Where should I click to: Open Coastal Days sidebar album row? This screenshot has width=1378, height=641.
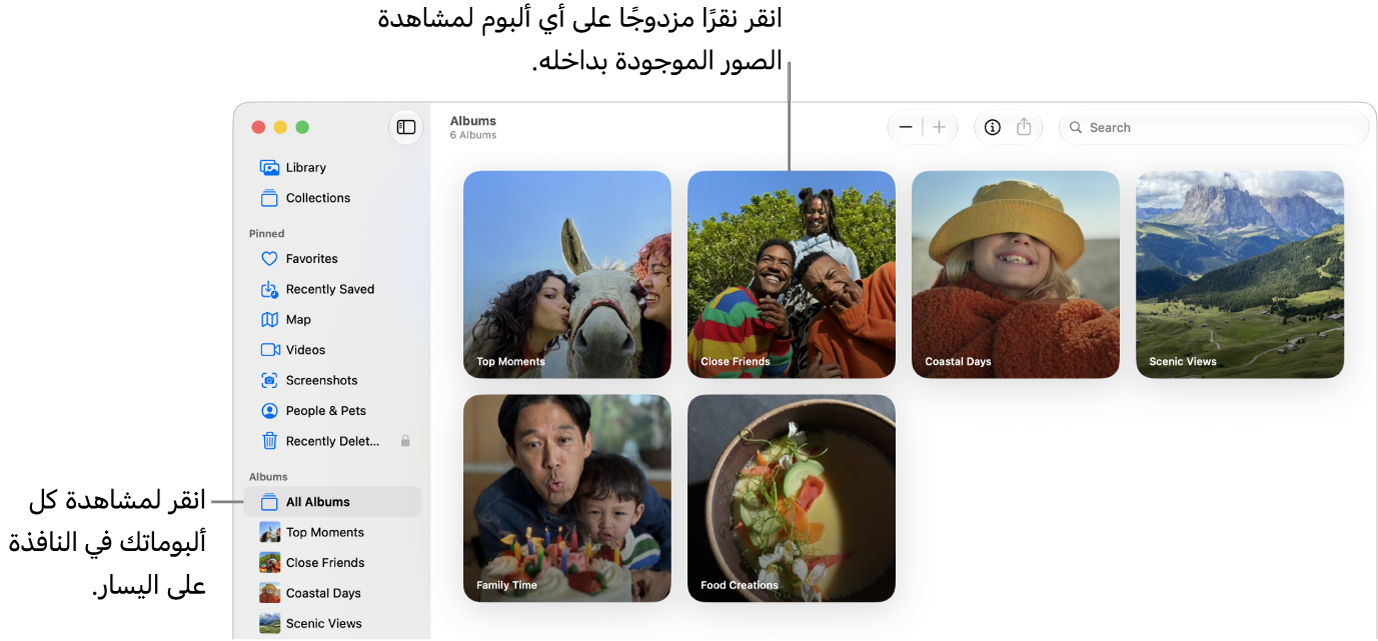[332, 593]
